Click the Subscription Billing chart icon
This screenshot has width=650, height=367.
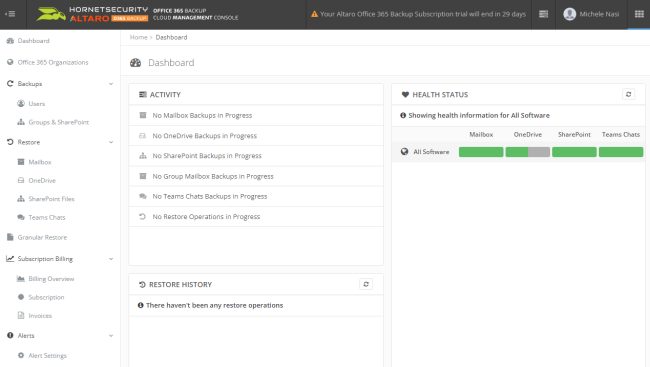coord(10,259)
